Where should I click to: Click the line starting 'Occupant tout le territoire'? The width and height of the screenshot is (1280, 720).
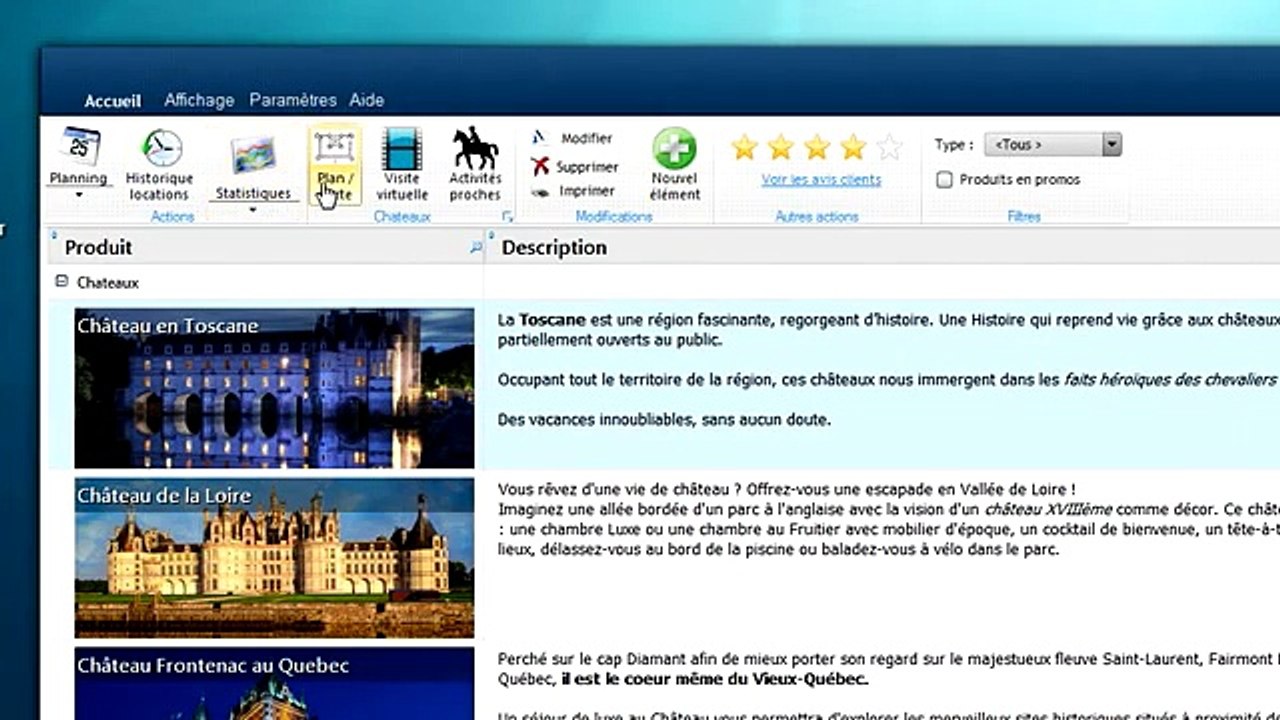tap(889, 380)
